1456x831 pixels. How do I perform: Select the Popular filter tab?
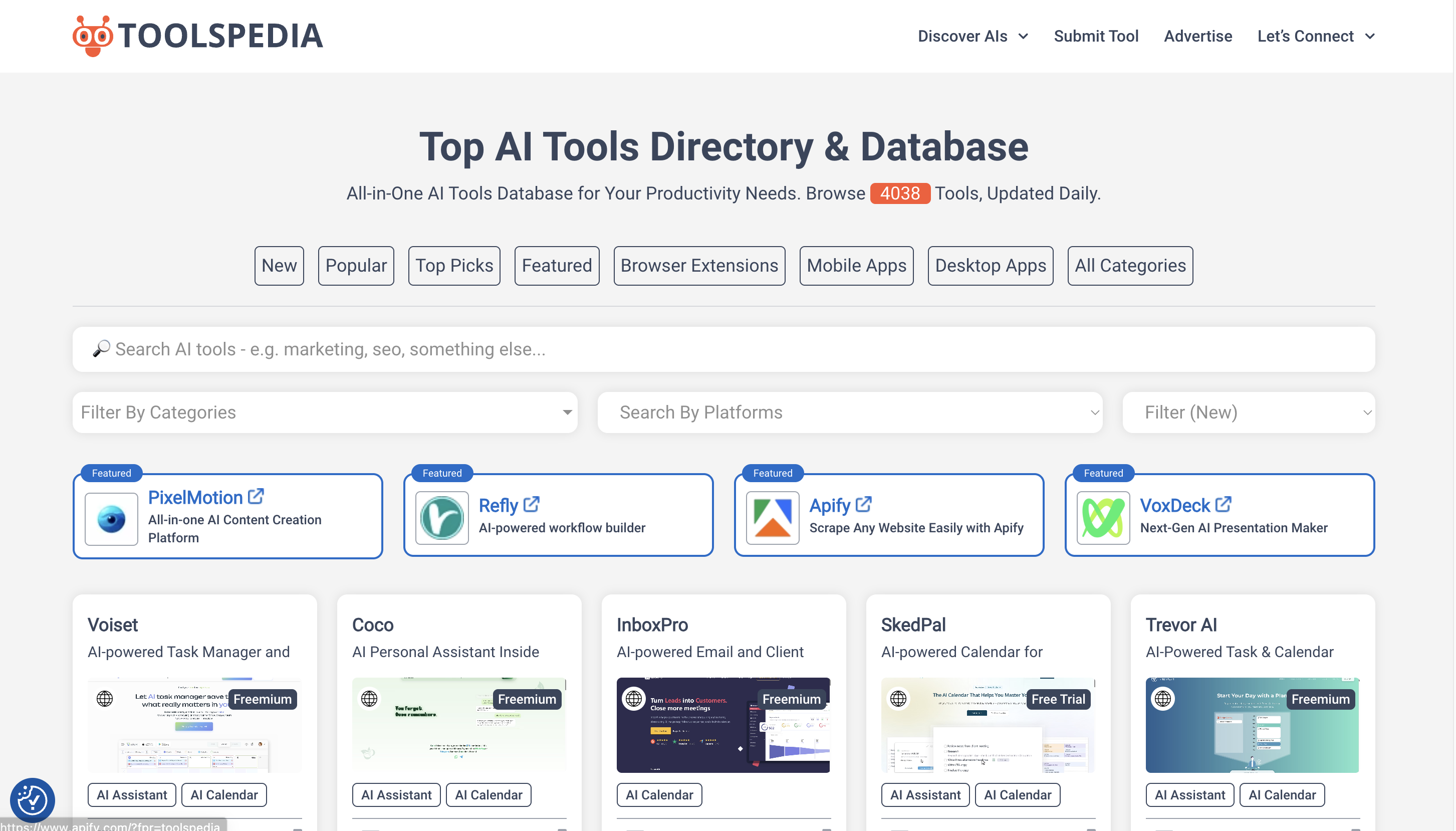356,266
